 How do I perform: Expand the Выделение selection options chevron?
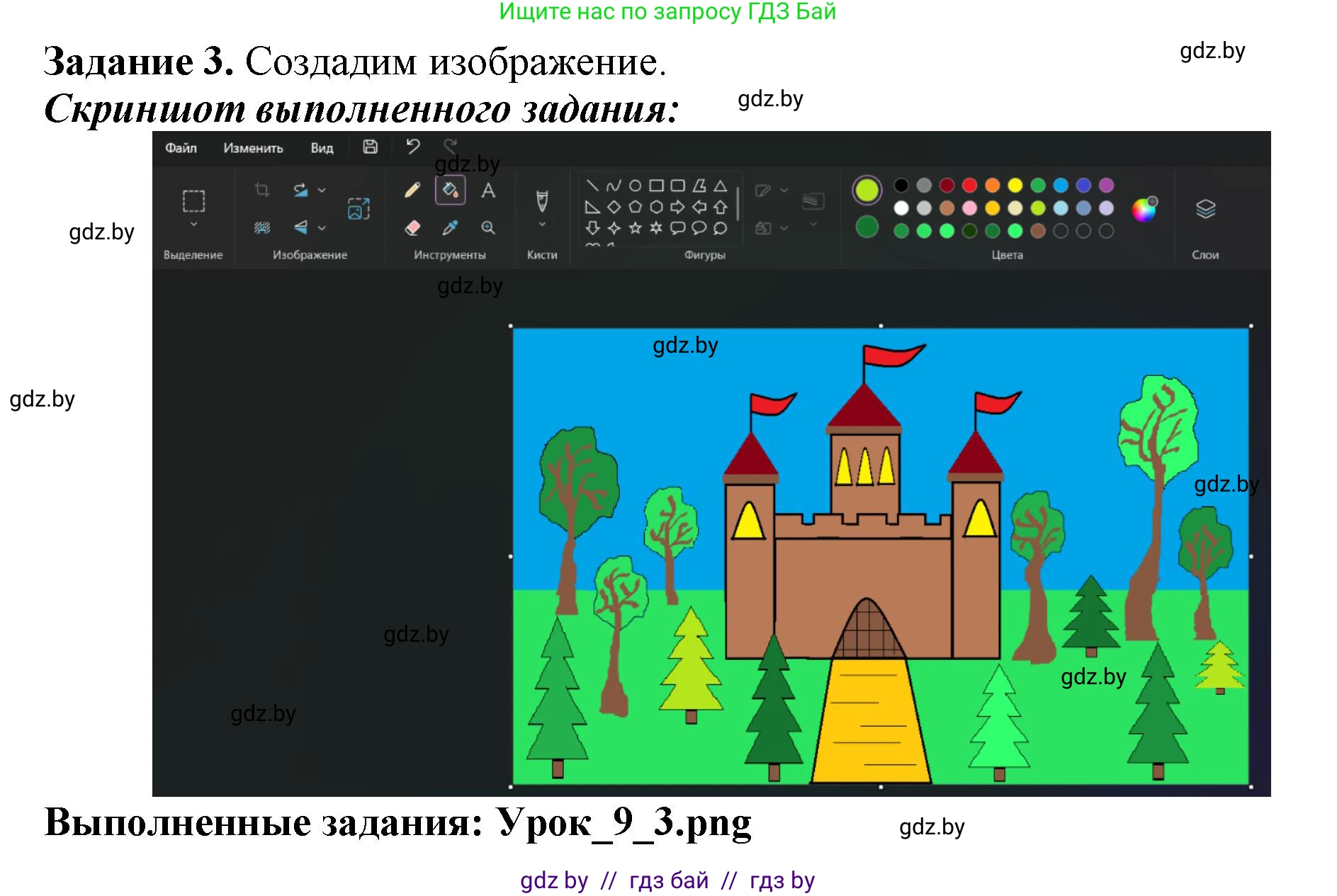(x=193, y=225)
